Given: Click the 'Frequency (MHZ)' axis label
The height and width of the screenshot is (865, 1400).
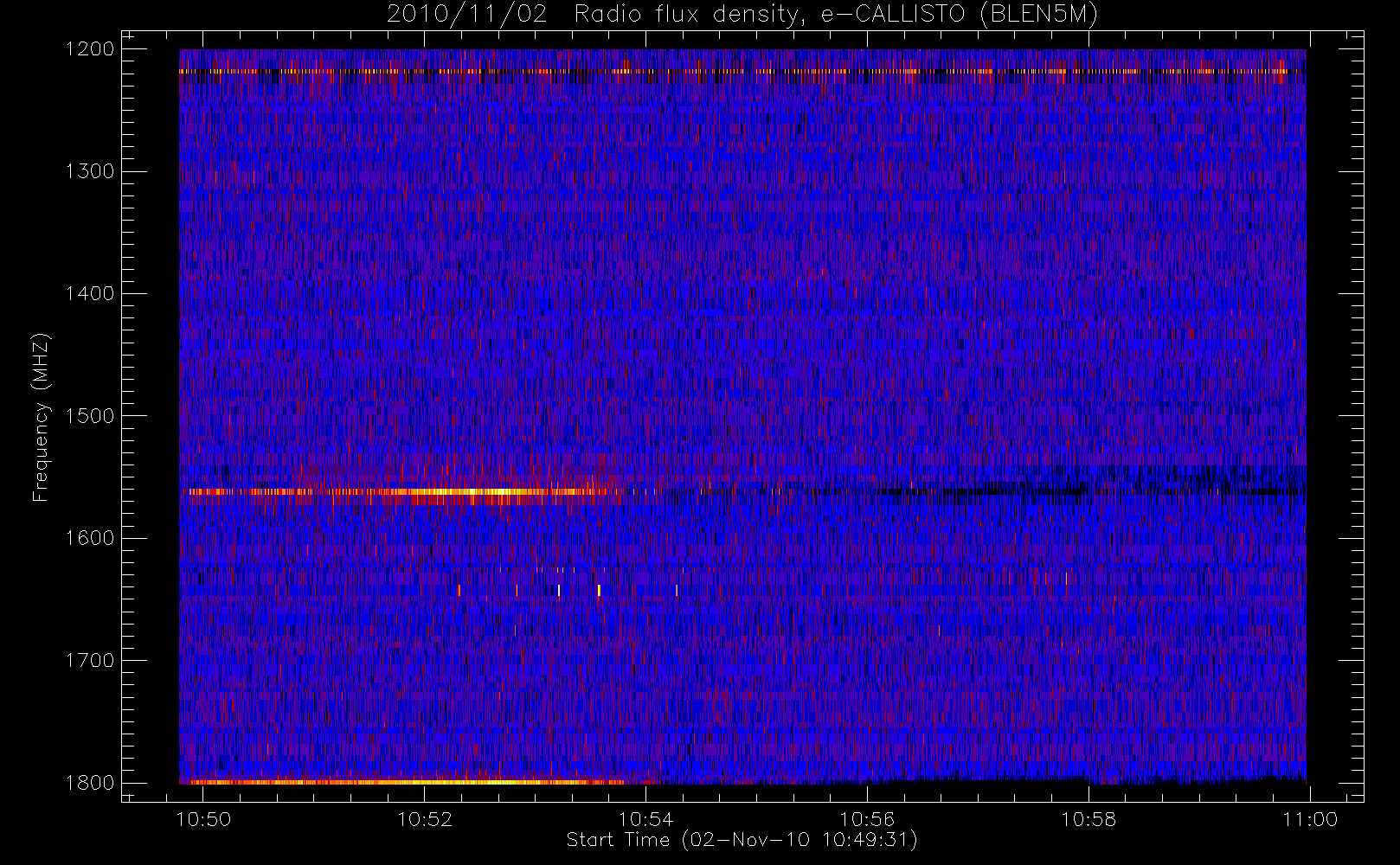Looking at the screenshot, I should point(40,417).
